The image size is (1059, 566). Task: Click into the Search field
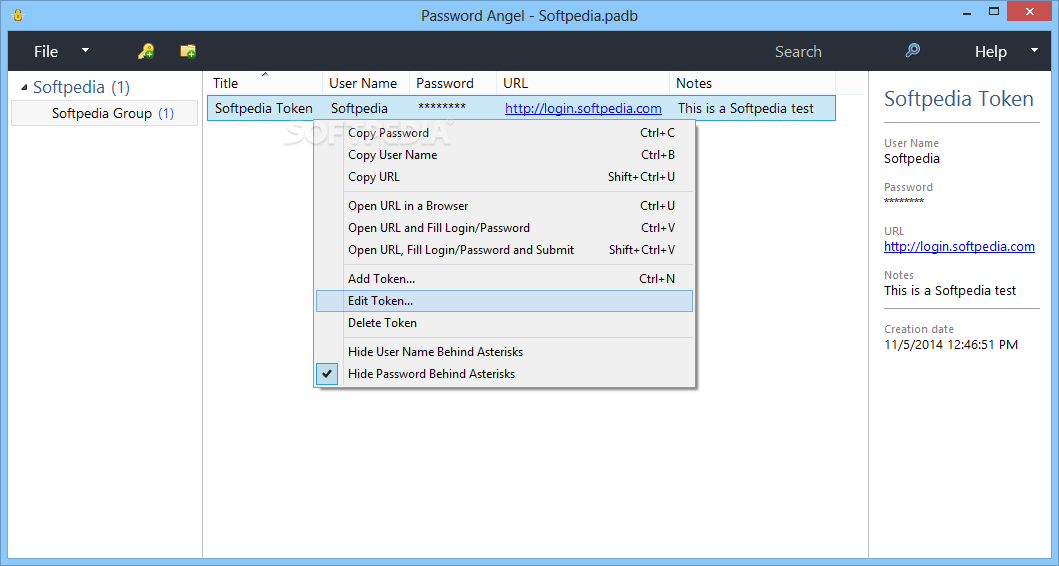click(x=798, y=51)
